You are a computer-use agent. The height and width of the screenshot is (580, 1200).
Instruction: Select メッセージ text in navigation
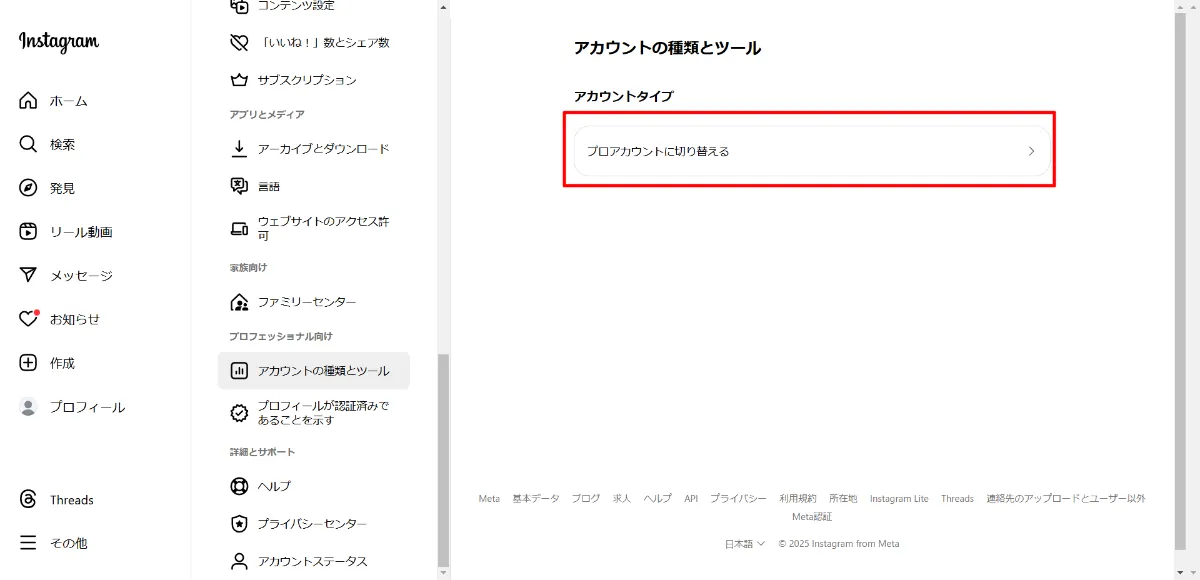click(81, 275)
